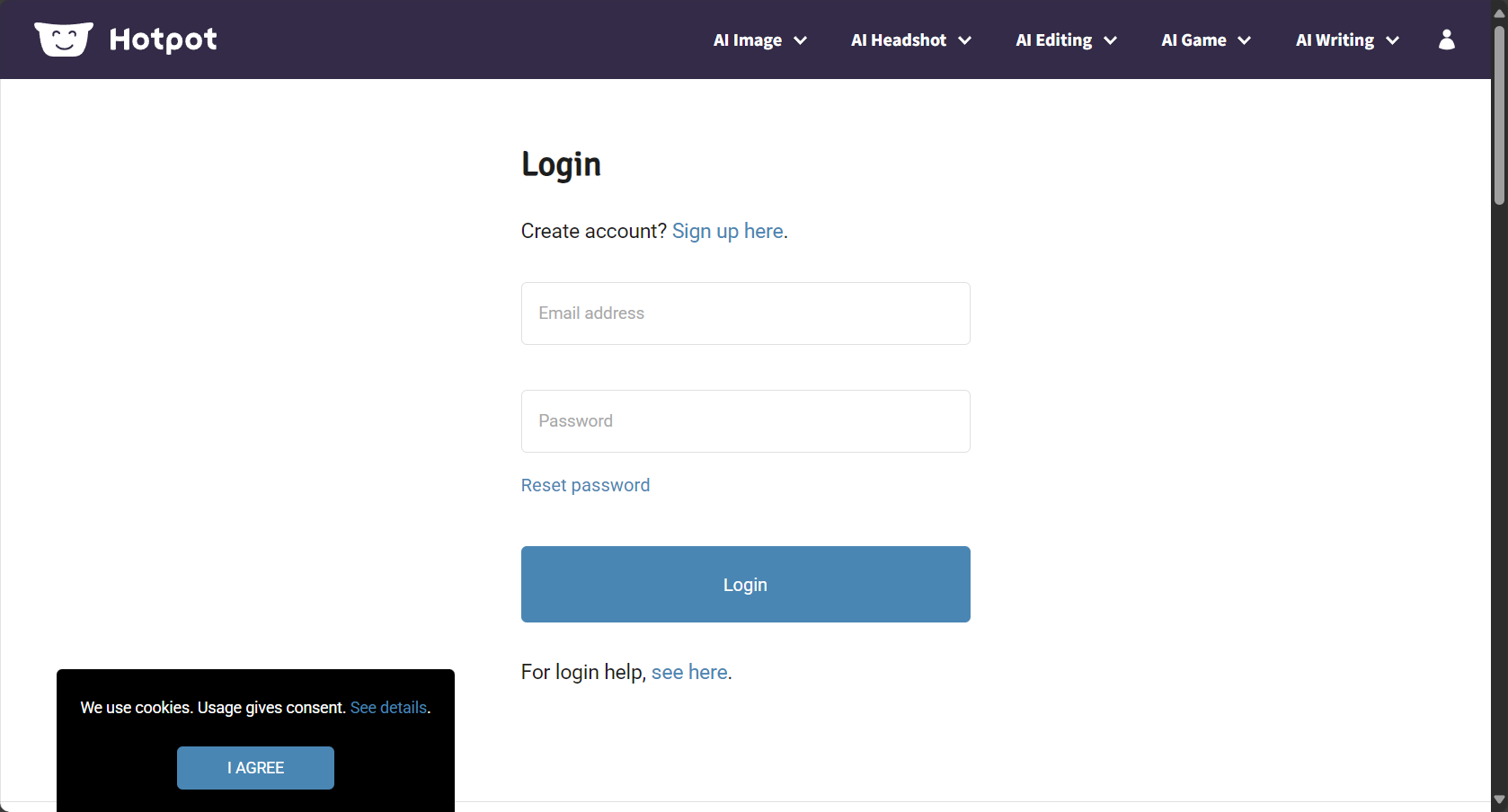Open the user account profile icon
The image size is (1508, 812).
pos(1447,40)
